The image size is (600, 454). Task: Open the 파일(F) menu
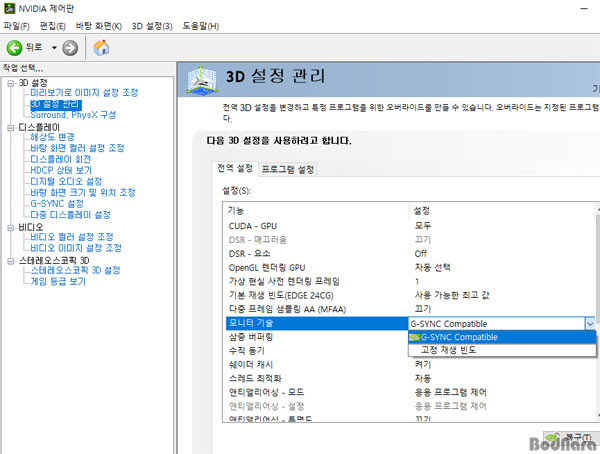click(16, 26)
